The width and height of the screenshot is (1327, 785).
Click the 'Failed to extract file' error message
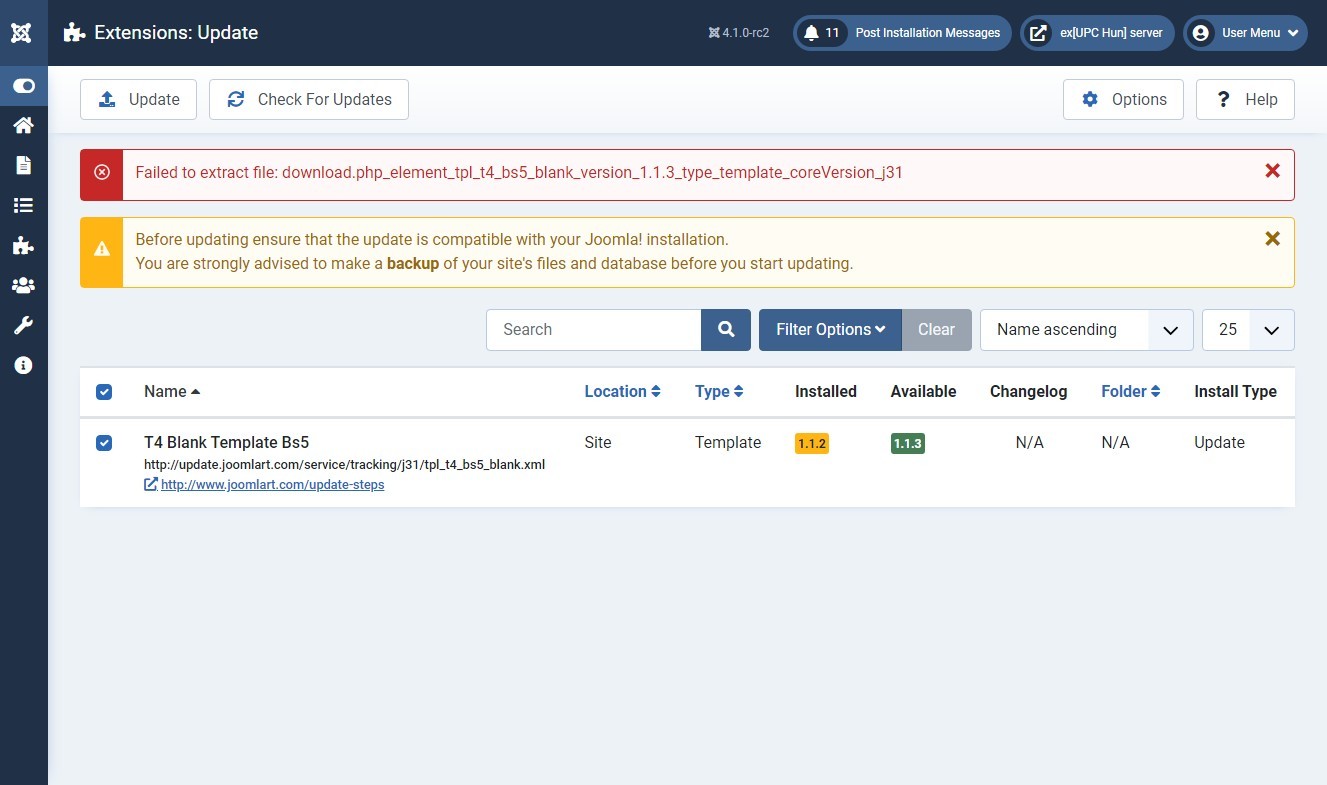pos(519,172)
